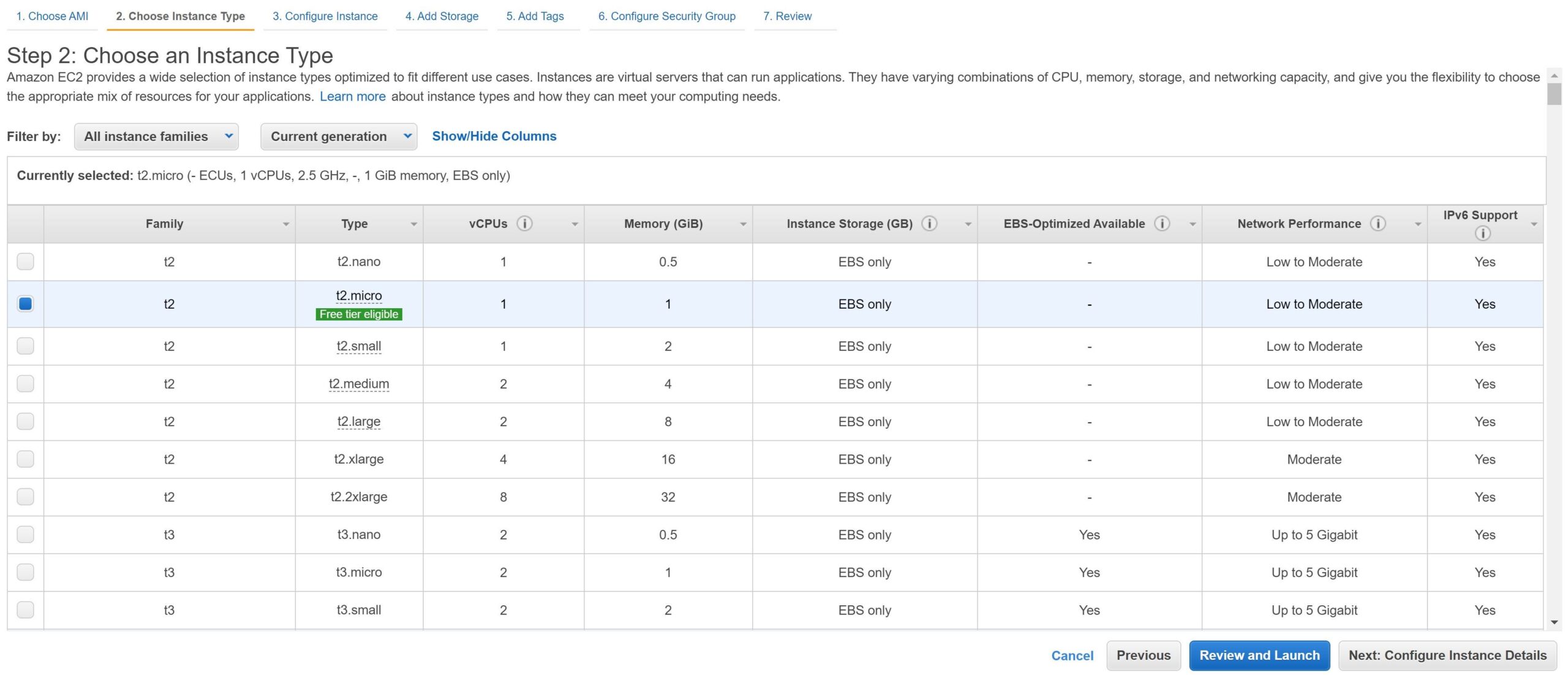The width and height of the screenshot is (1568, 675).
Task: Click the IPv6 Support info icon
Action: [1482, 233]
